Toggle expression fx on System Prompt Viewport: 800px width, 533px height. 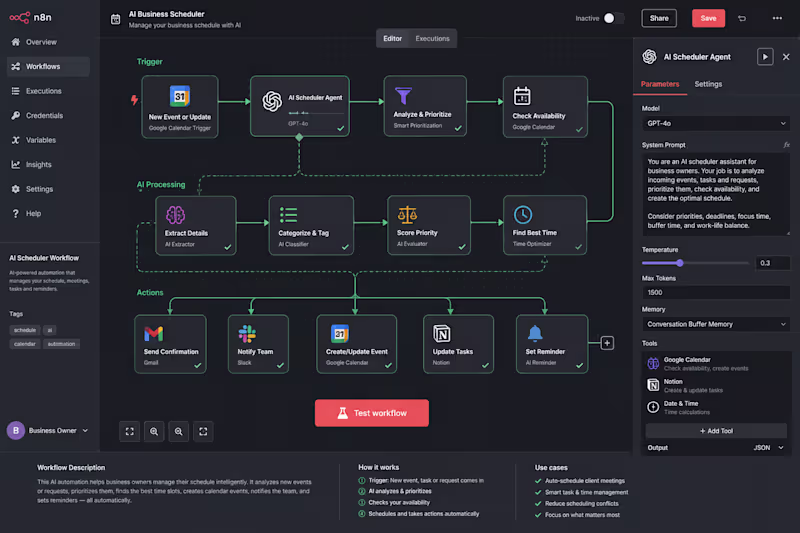pos(786,145)
